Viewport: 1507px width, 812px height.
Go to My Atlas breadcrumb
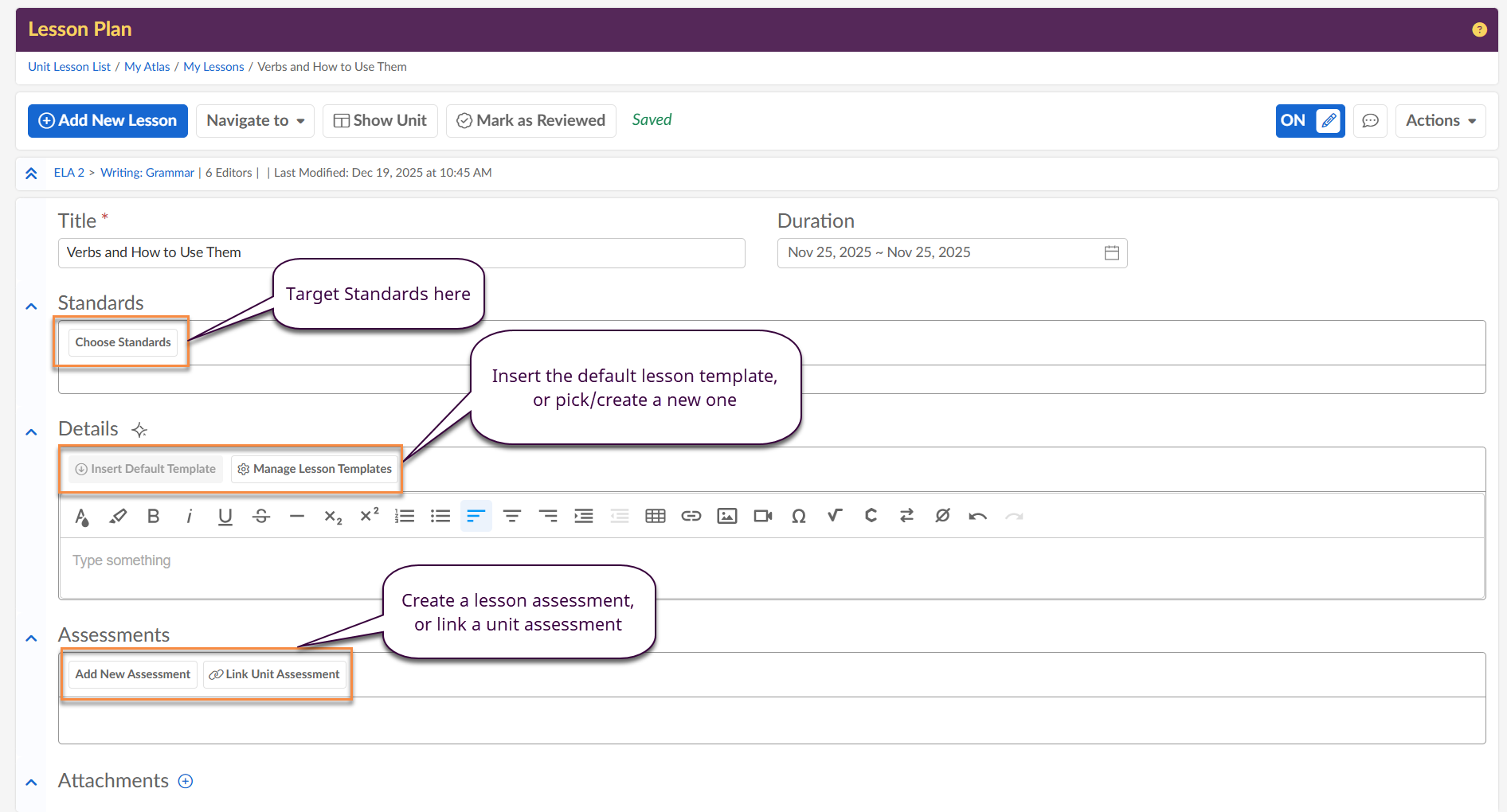147,67
